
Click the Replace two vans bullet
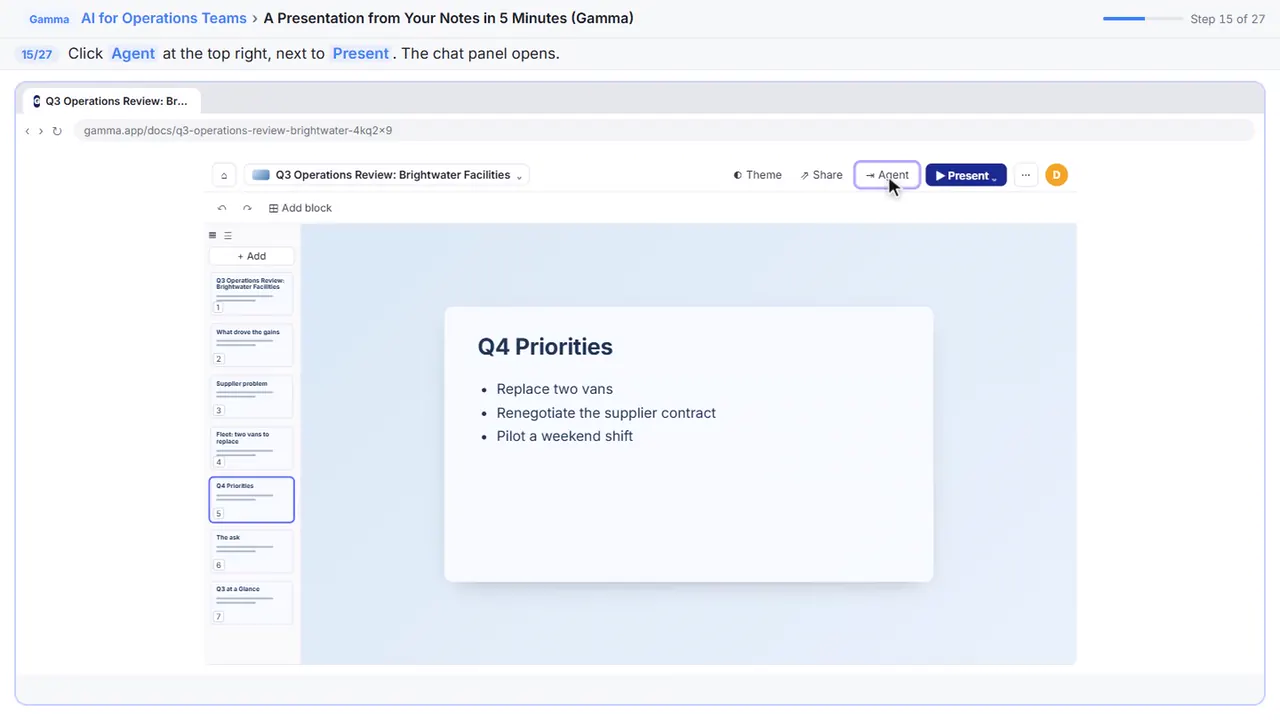(554, 389)
